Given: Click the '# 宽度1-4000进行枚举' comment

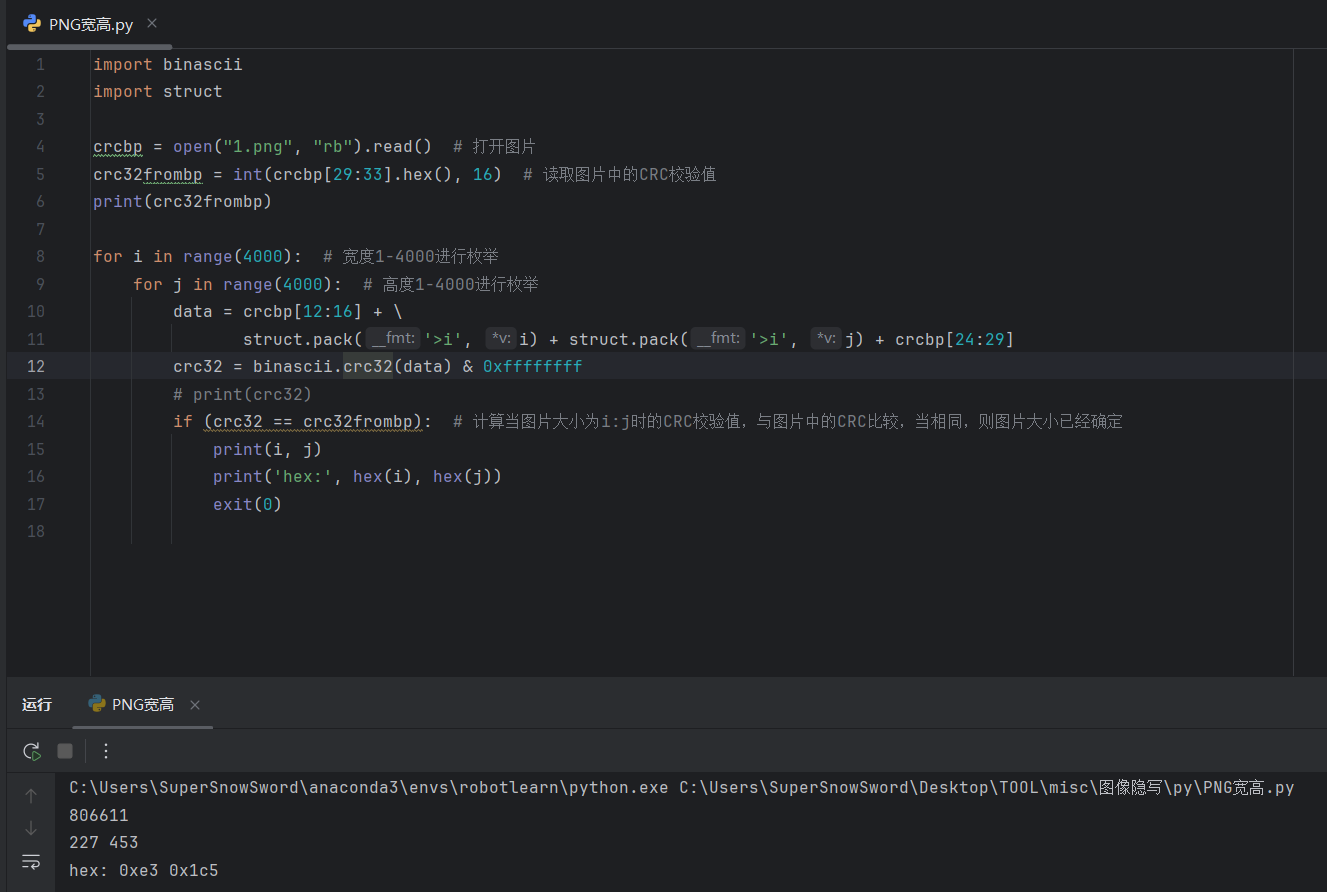Looking at the screenshot, I should pyautogui.click(x=411, y=257).
